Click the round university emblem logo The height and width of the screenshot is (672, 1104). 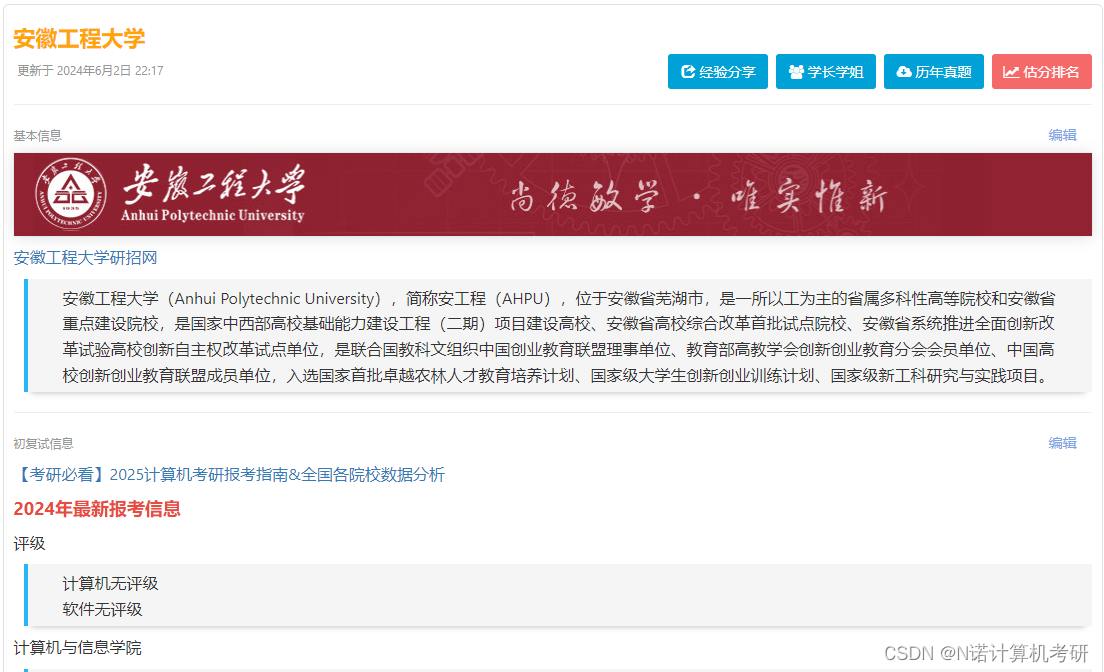[x=71, y=194]
